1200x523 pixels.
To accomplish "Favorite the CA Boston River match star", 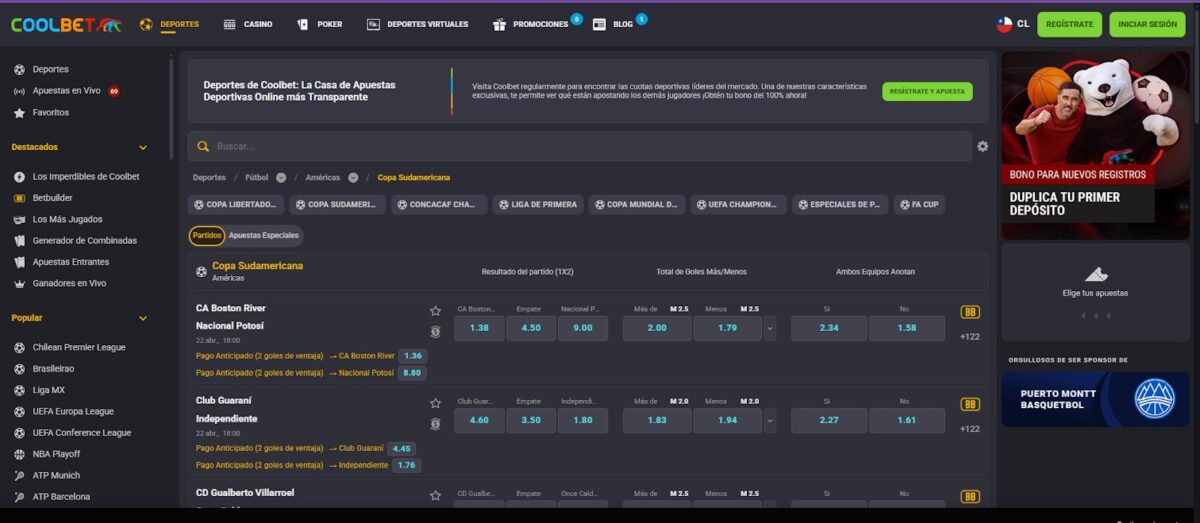I will click(x=435, y=311).
